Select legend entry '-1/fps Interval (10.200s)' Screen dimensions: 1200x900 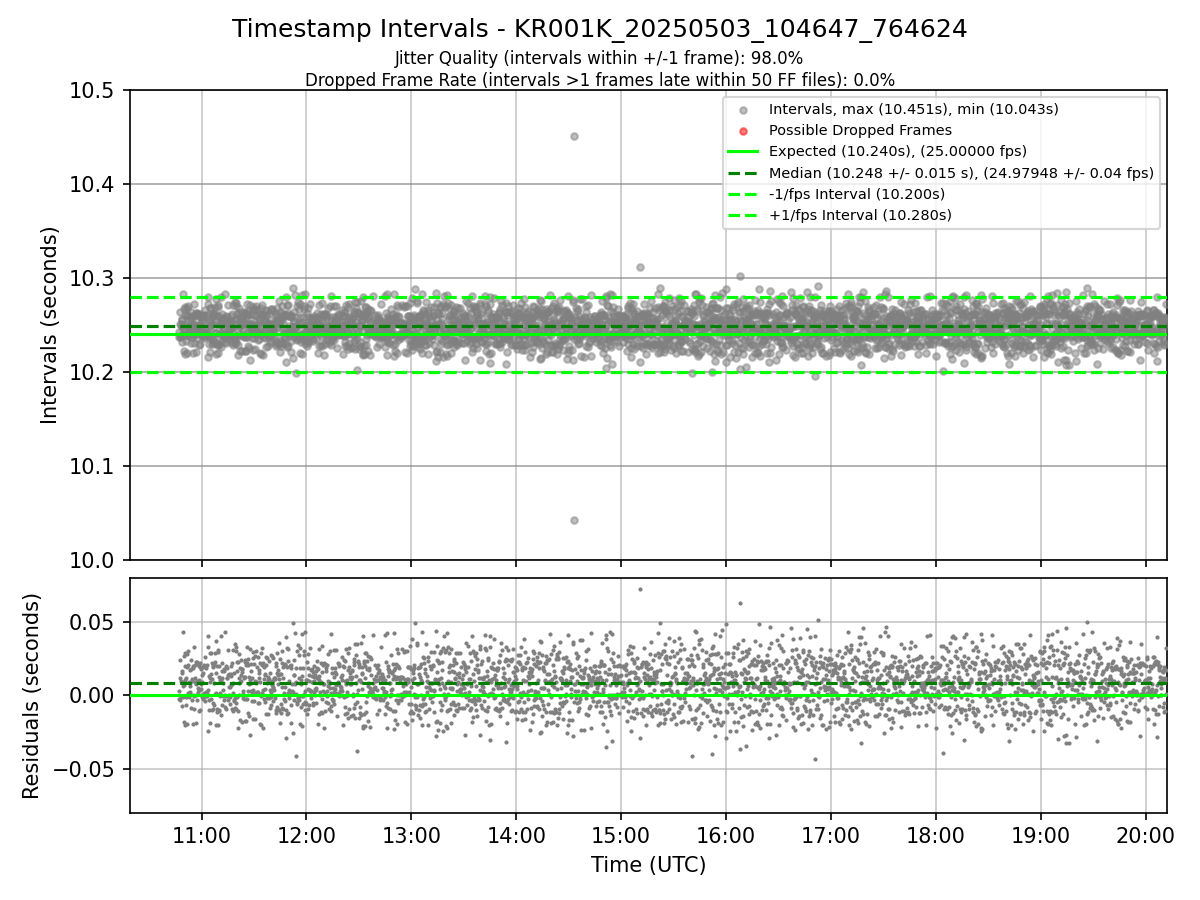coord(856,194)
